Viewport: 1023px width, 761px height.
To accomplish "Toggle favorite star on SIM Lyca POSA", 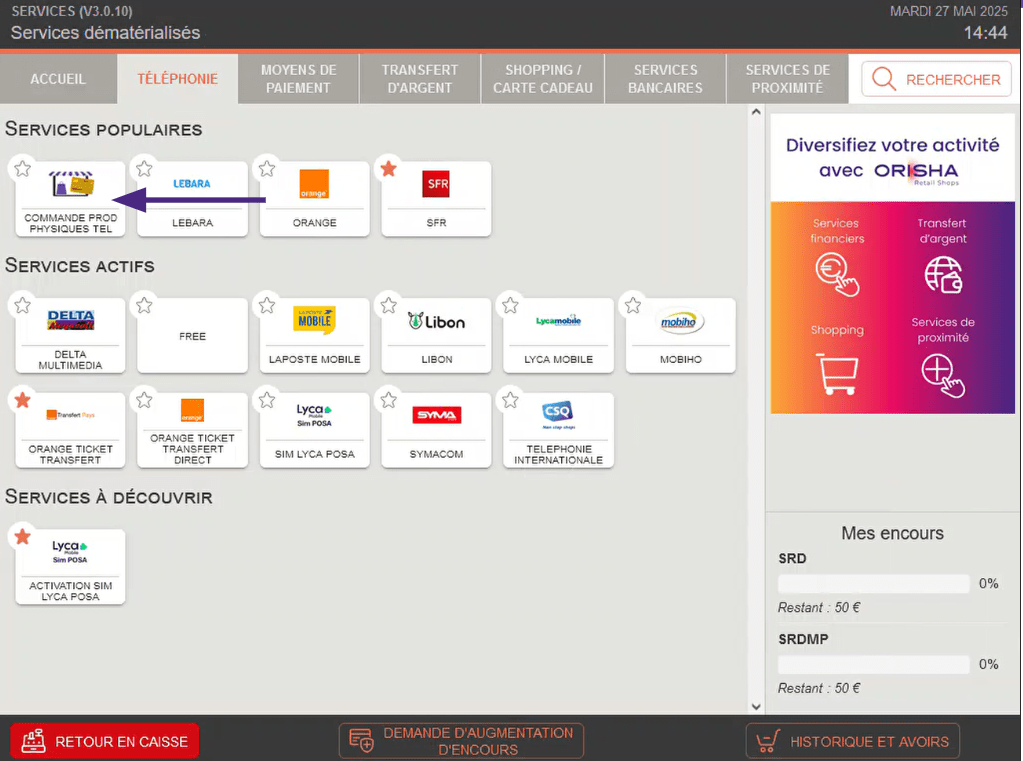I will click(x=267, y=400).
